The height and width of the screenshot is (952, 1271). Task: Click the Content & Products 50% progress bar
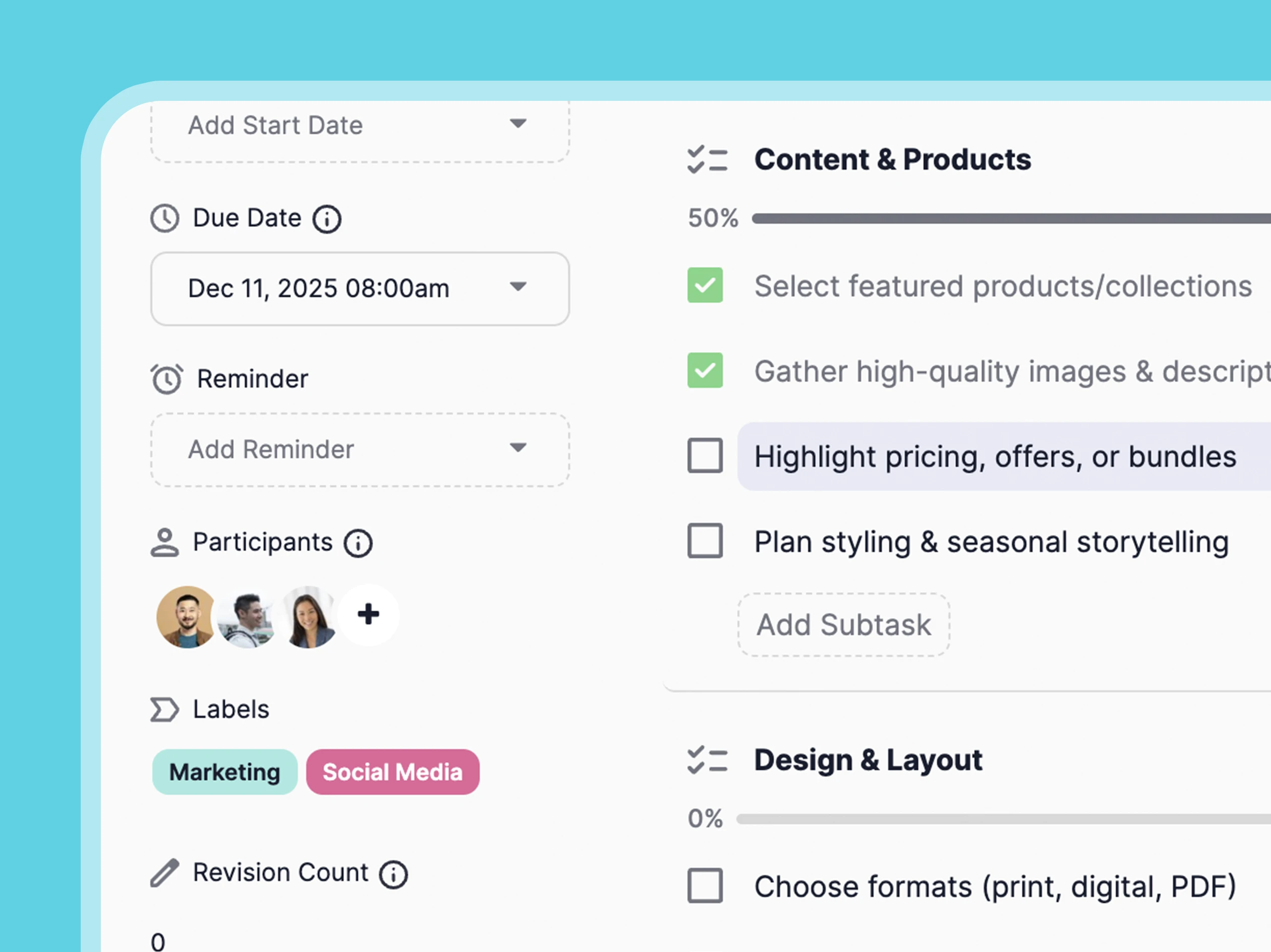pos(1006,217)
